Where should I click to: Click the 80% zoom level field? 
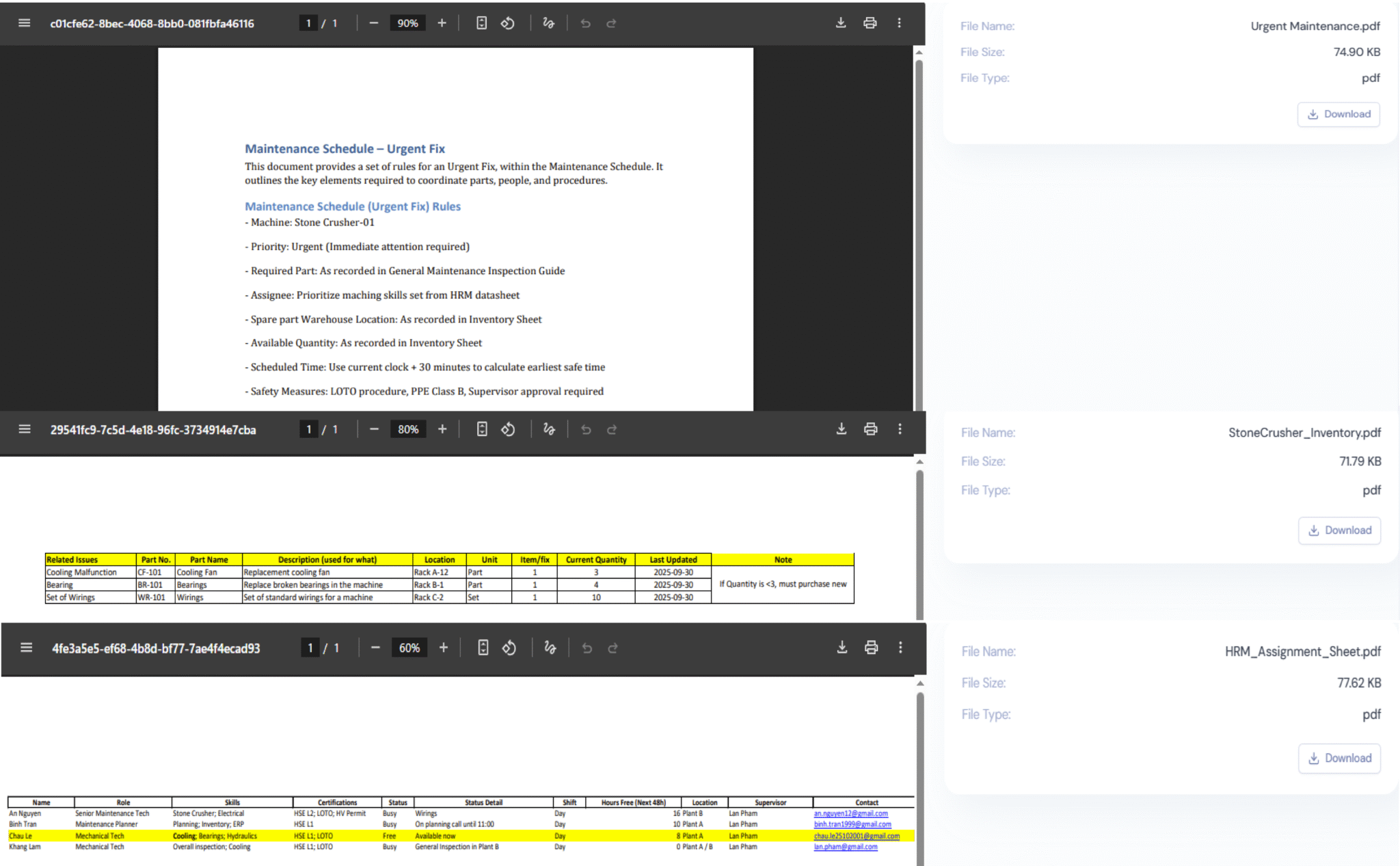408,429
